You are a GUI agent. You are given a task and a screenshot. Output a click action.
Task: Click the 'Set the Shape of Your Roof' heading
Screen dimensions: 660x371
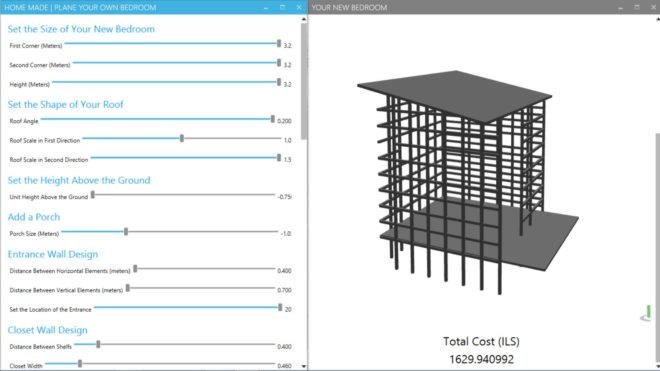(65, 104)
